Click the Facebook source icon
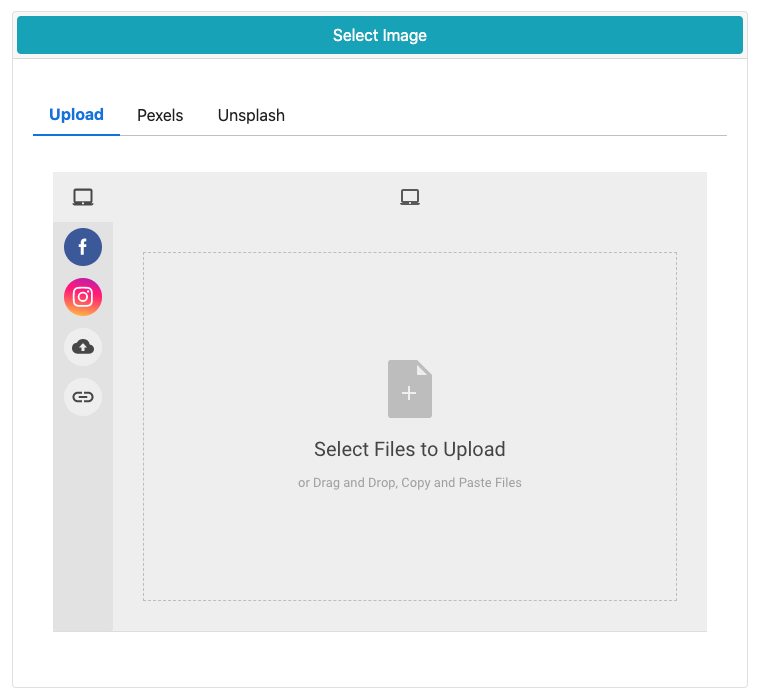Image resolution: width=757 pixels, height=698 pixels. (83, 246)
